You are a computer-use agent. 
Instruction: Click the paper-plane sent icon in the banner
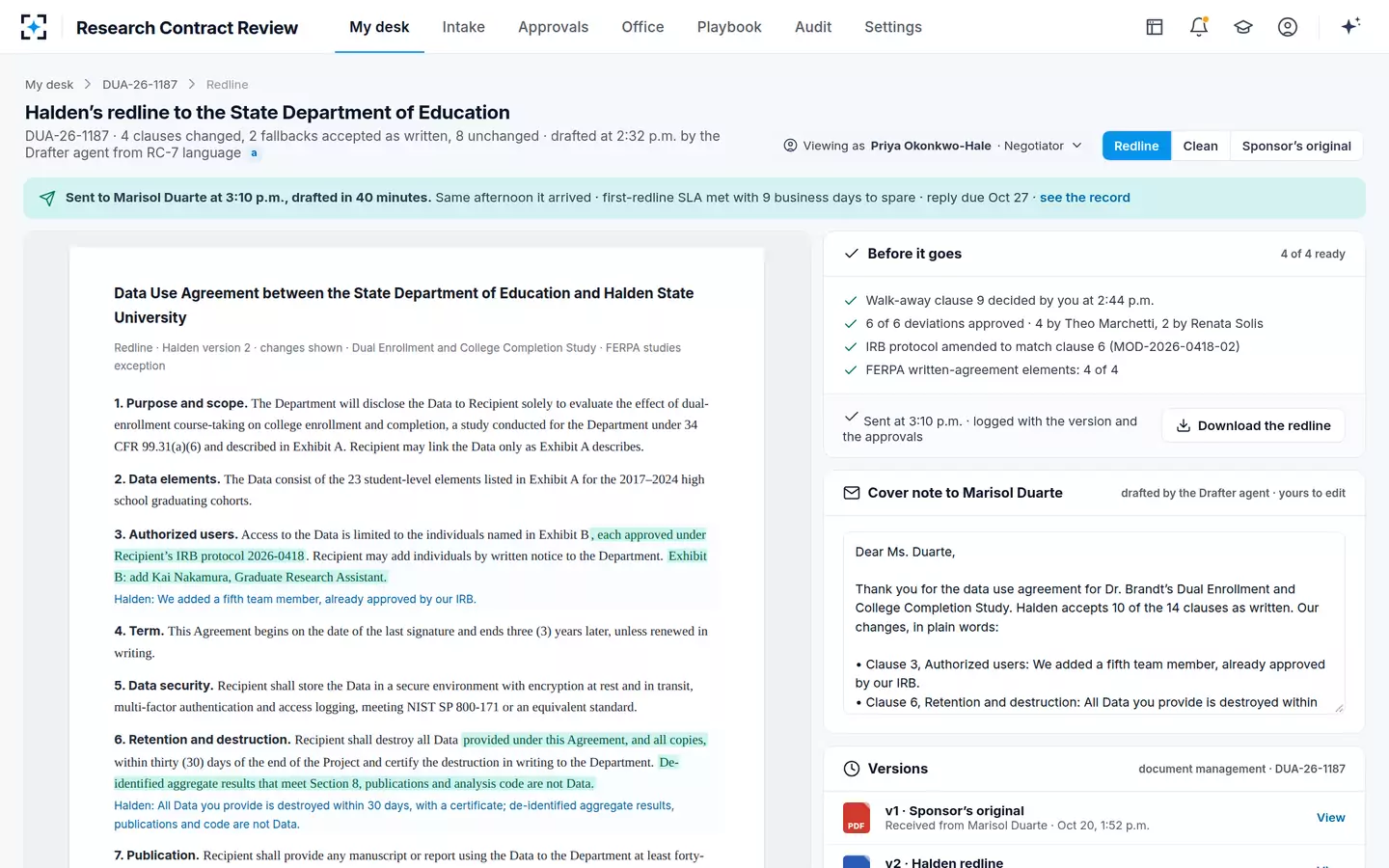click(x=47, y=198)
